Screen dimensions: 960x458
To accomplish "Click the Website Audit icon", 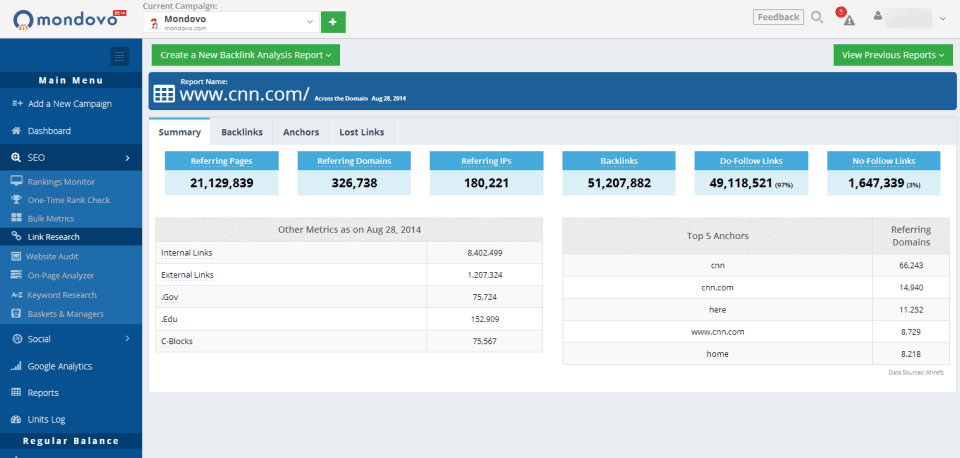I will tap(16, 256).
